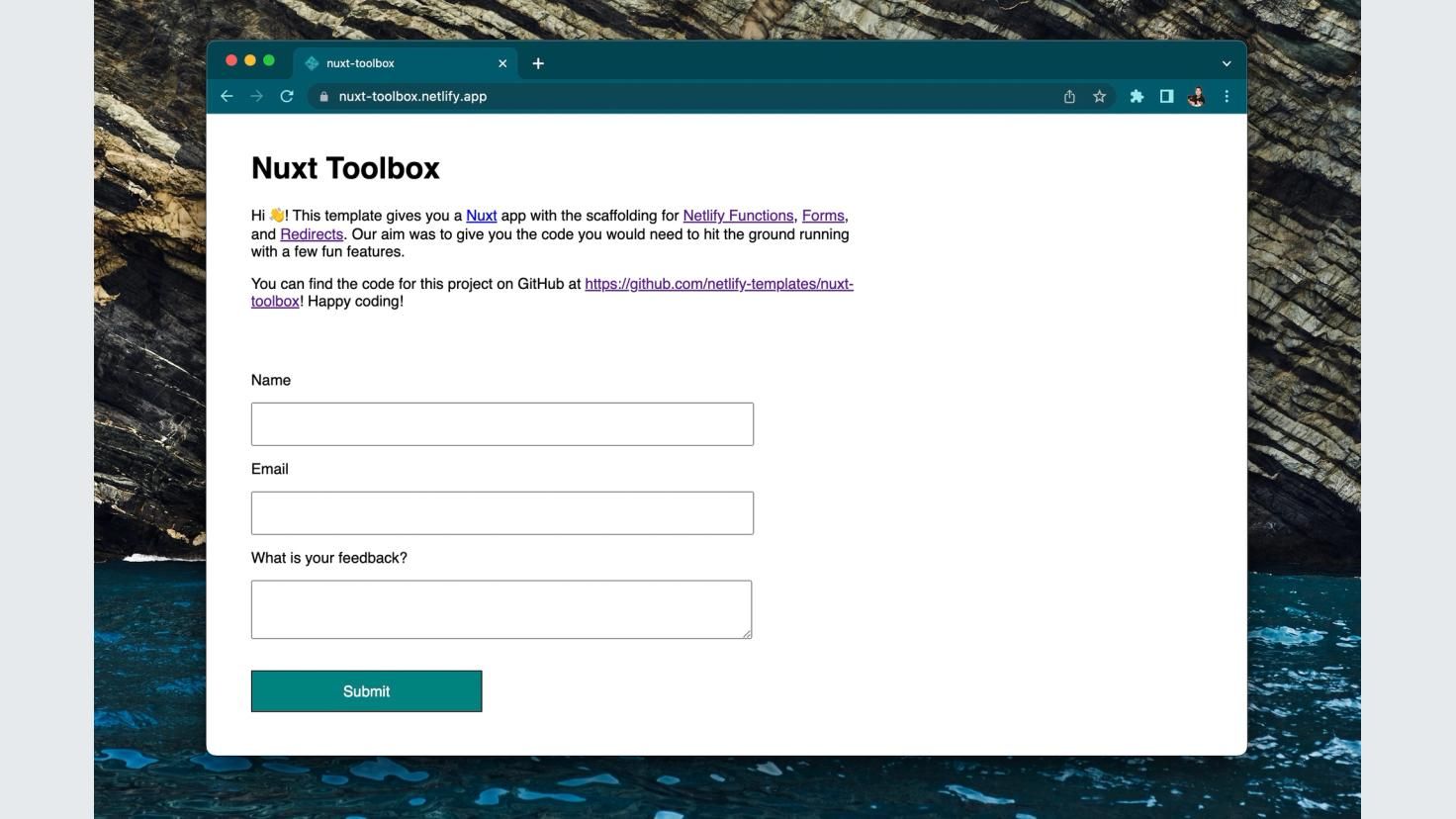Reload the page with refresh icon
Image resolution: width=1456 pixels, height=819 pixels.
(287, 96)
